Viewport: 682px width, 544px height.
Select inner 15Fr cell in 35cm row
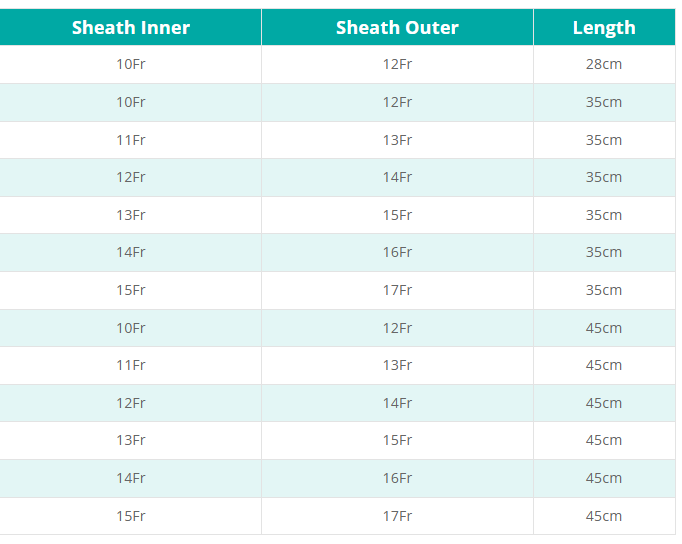[131, 290]
